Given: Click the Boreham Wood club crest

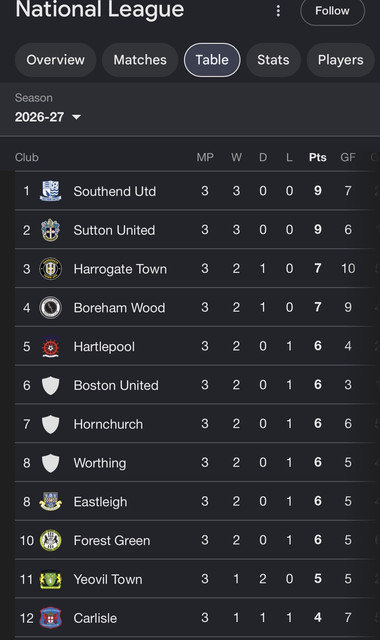Looking at the screenshot, I should [x=51, y=307].
